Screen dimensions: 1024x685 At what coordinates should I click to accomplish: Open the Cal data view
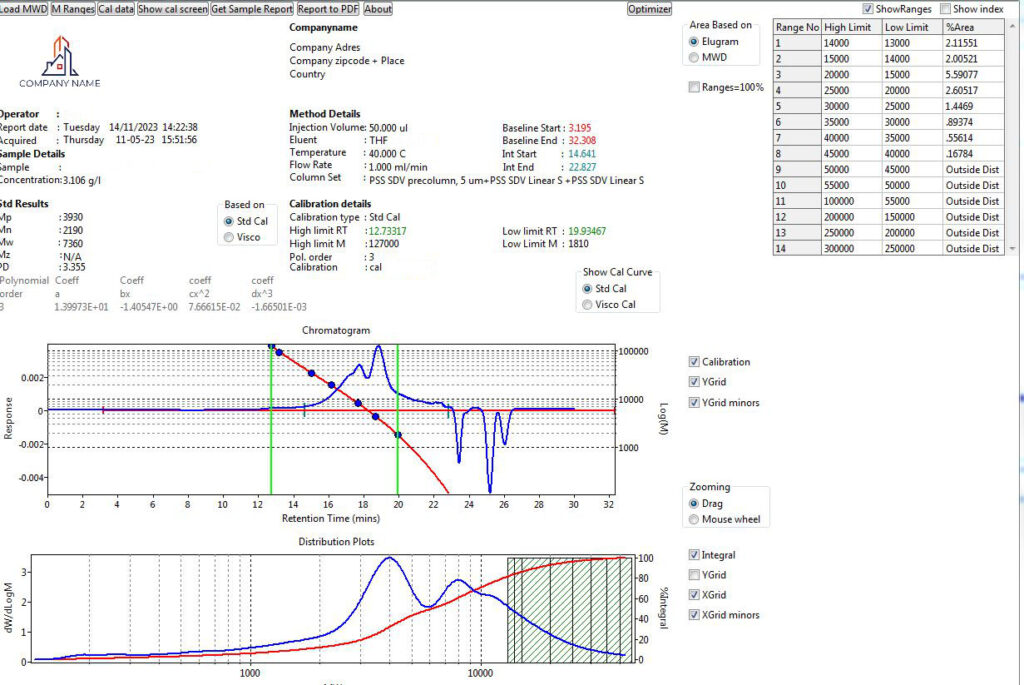click(x=116, y=9)
